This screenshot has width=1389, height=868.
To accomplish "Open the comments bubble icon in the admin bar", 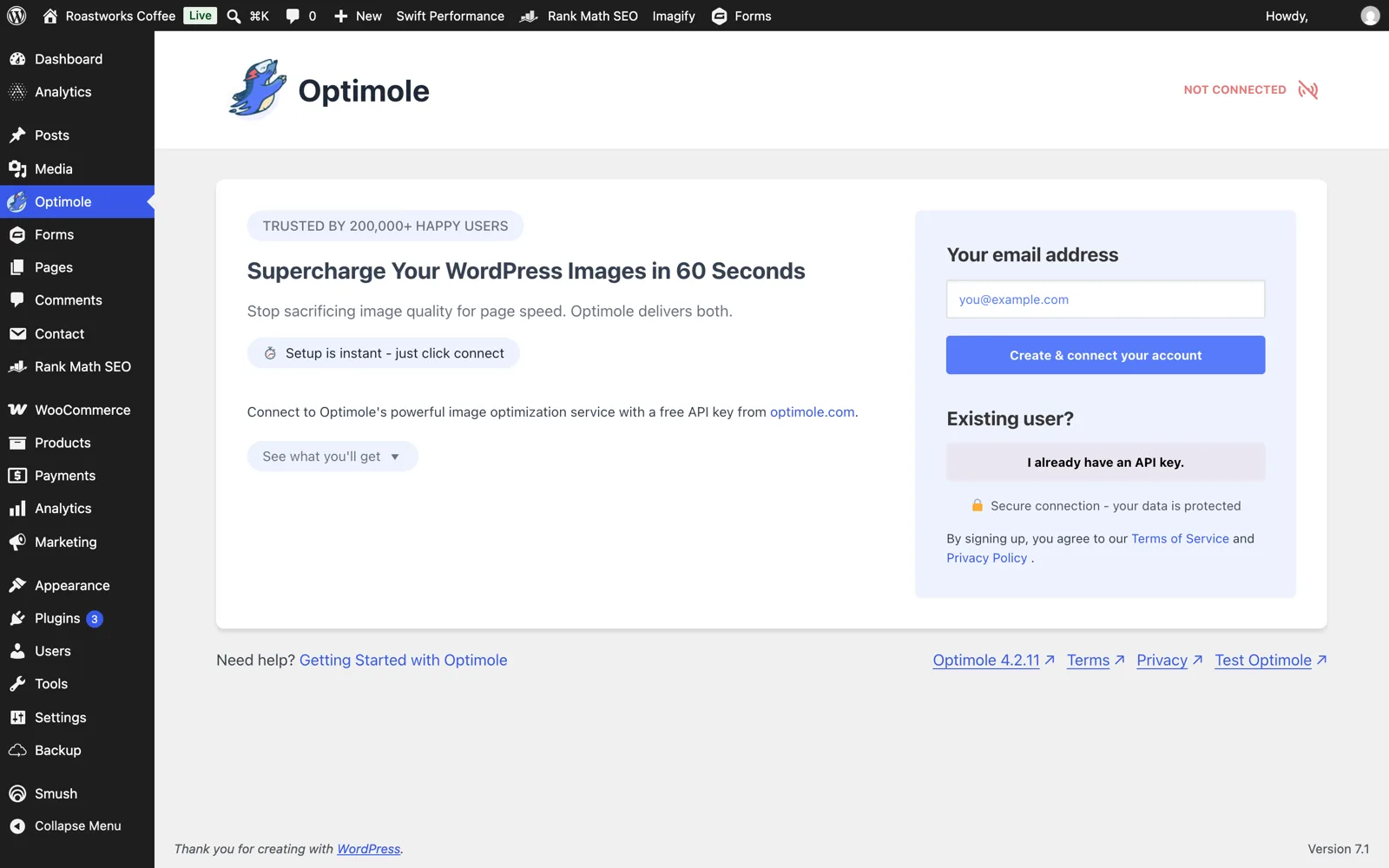I will point(293,16).
